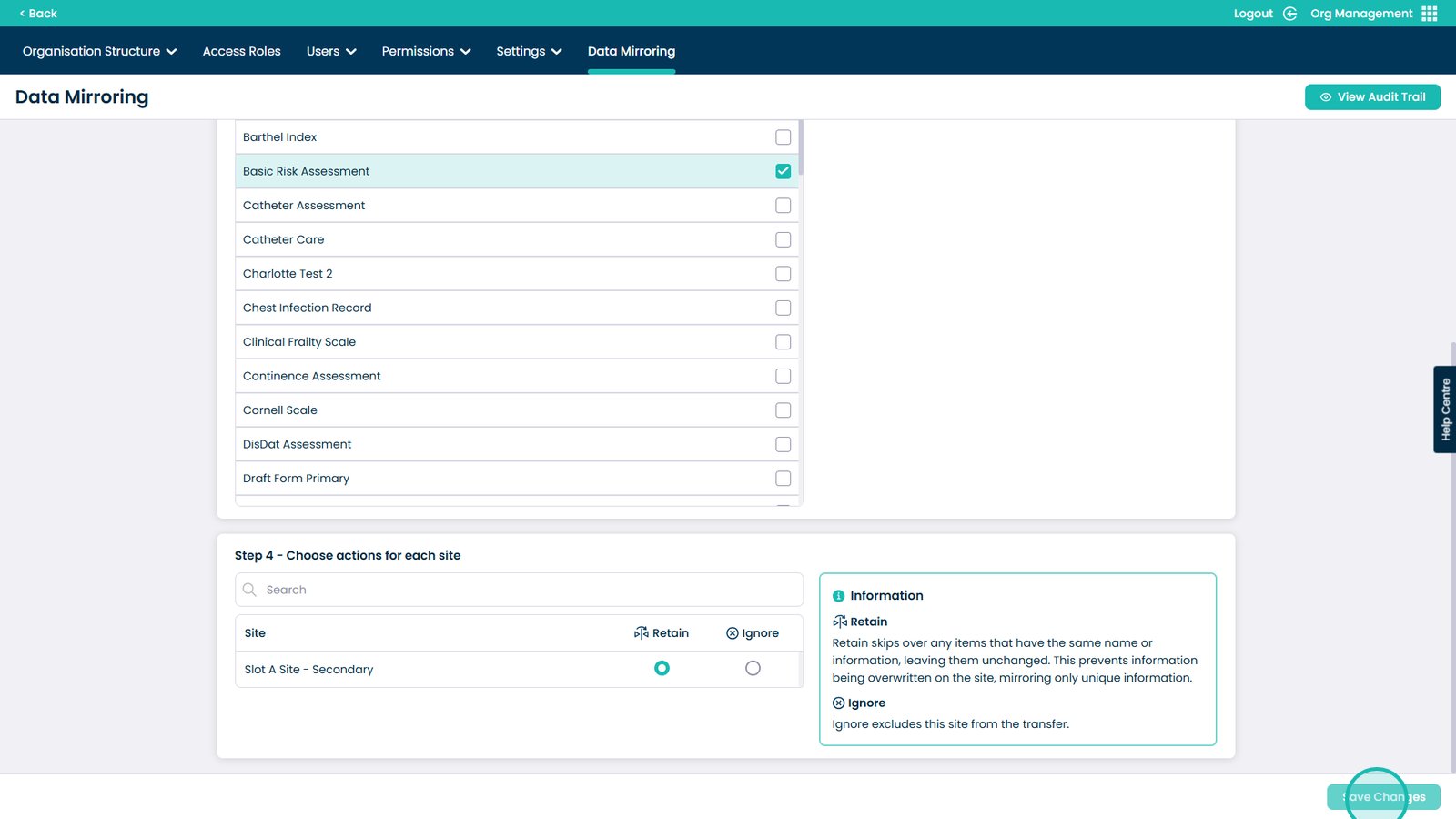The width and height of the screenshot is (1456, 819).
Task: Click the Ignore column header icon
Action: coord(732,633)
